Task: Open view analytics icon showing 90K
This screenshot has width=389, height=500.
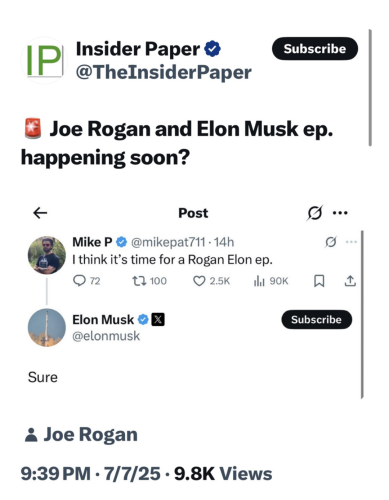Action: (x=259, y=281)
